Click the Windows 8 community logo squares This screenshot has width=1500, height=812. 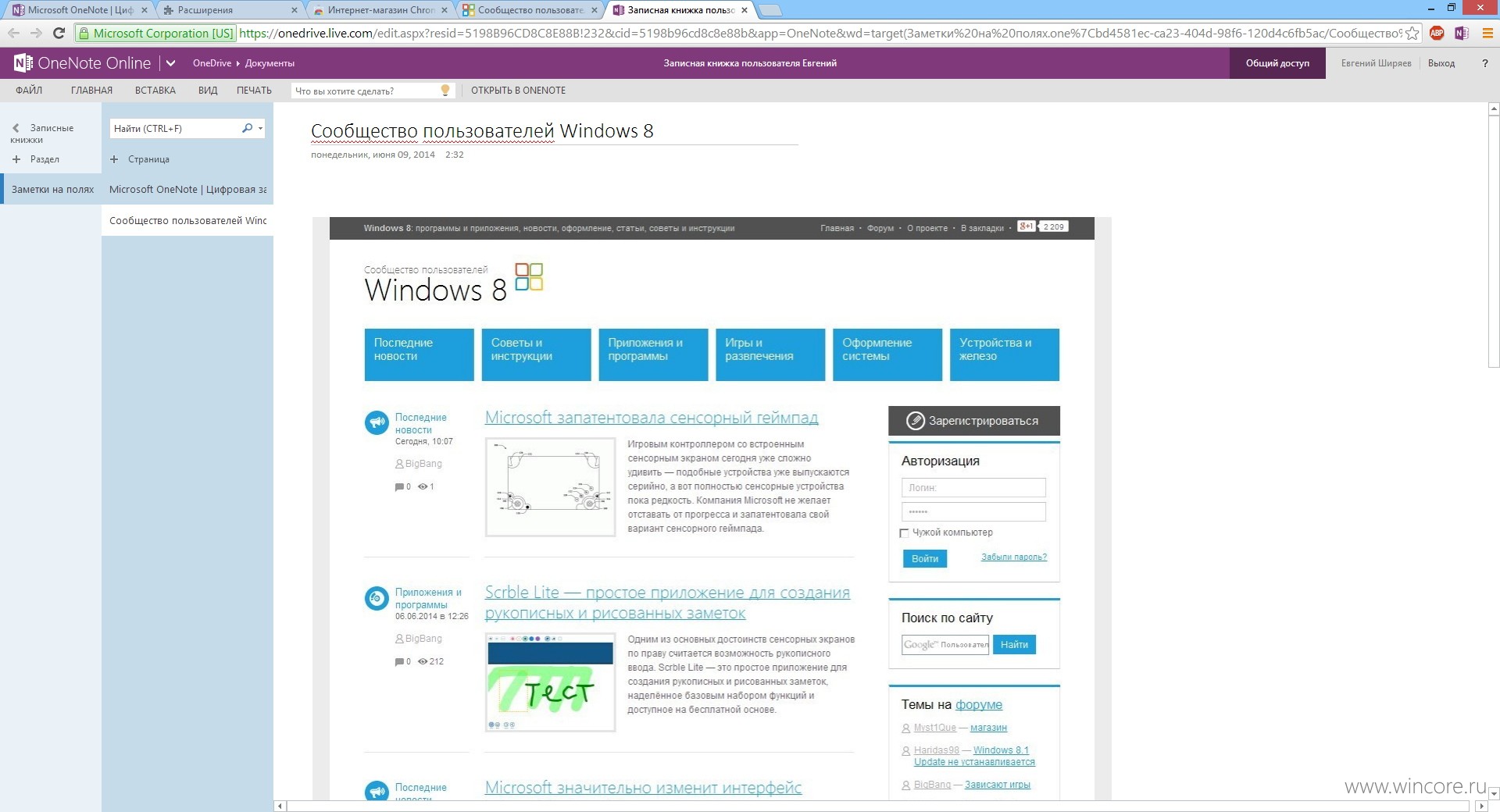[529, 276]
